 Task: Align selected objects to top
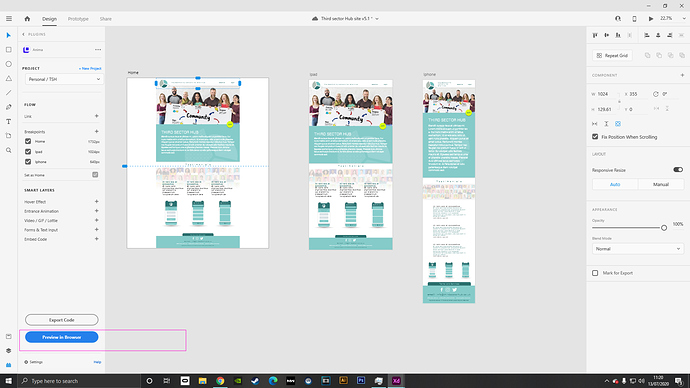(595, 35)
